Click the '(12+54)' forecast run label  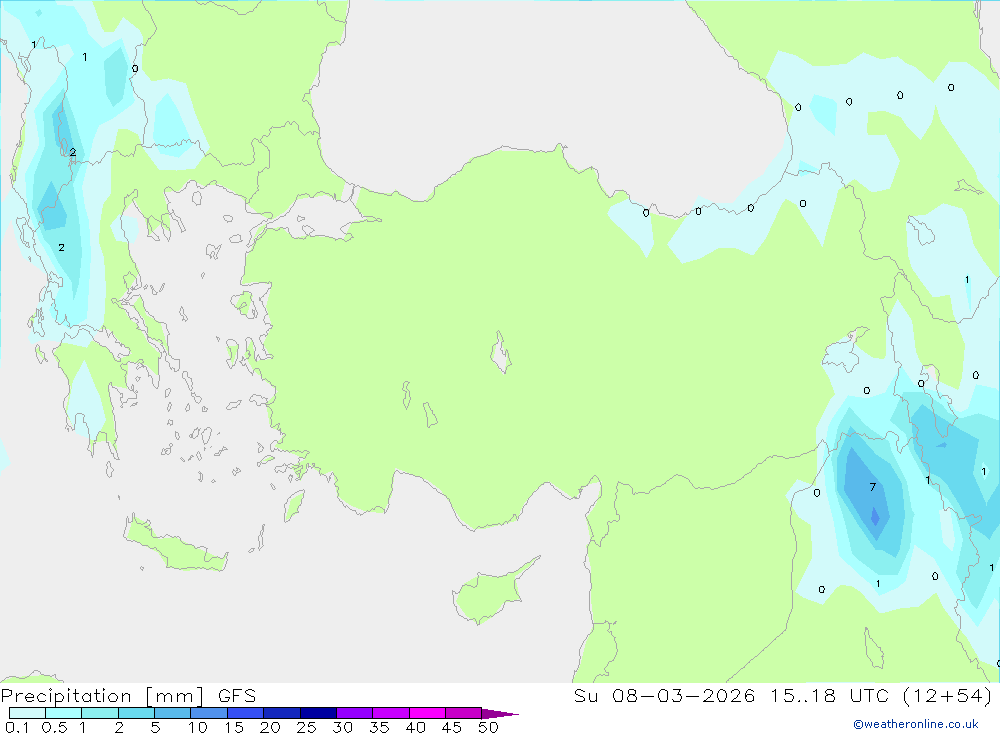pyautogui.click(x=948, y=695)
